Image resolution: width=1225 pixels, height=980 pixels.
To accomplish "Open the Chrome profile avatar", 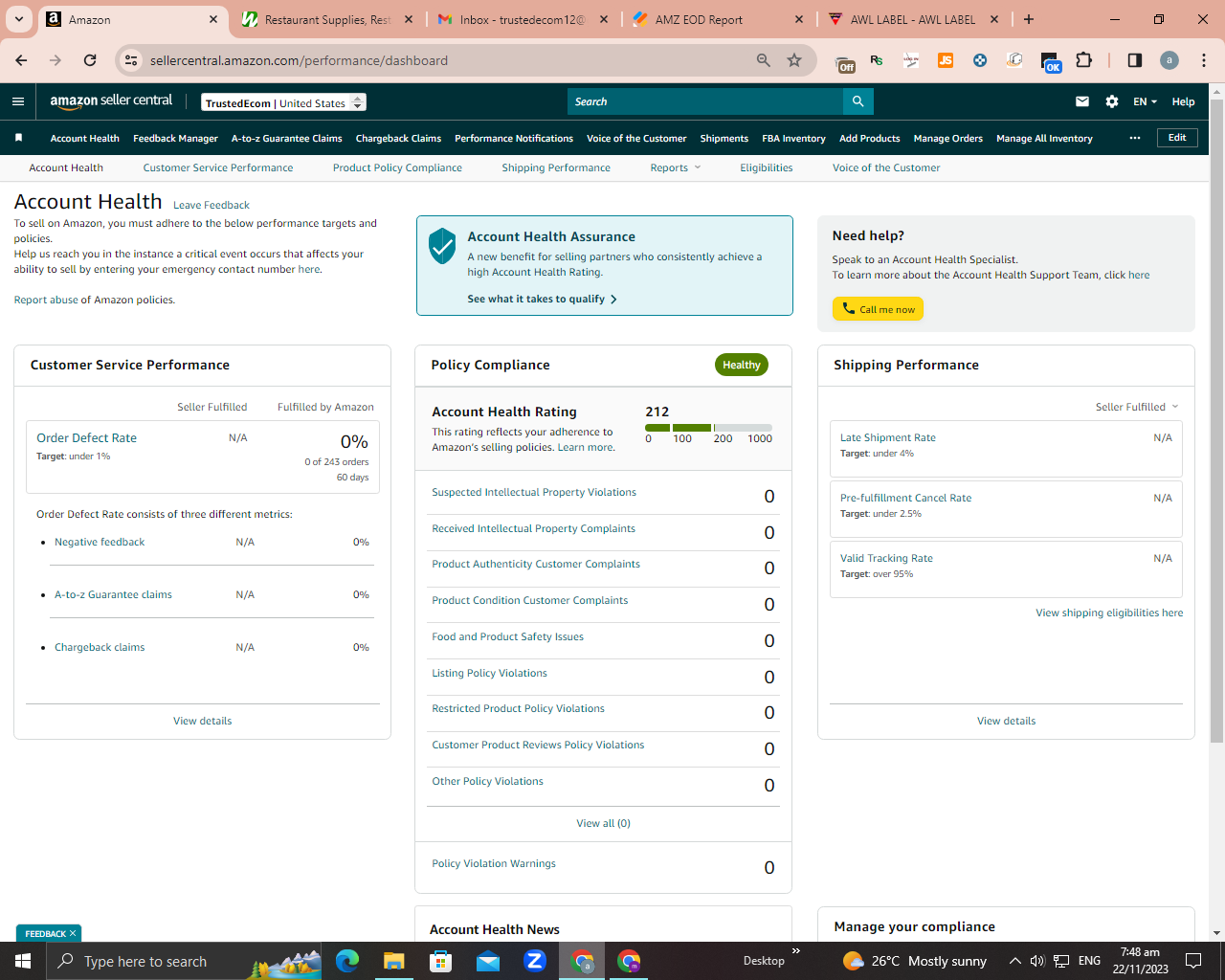I will click(x=1169, y=60).
